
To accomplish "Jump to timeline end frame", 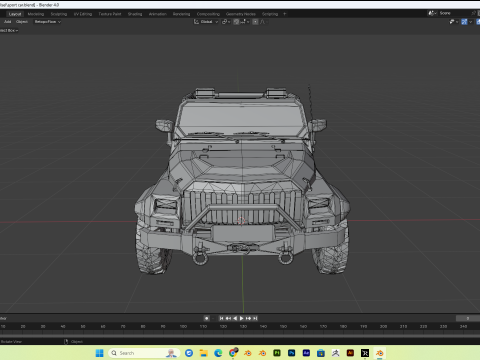I will coord(255,318).
